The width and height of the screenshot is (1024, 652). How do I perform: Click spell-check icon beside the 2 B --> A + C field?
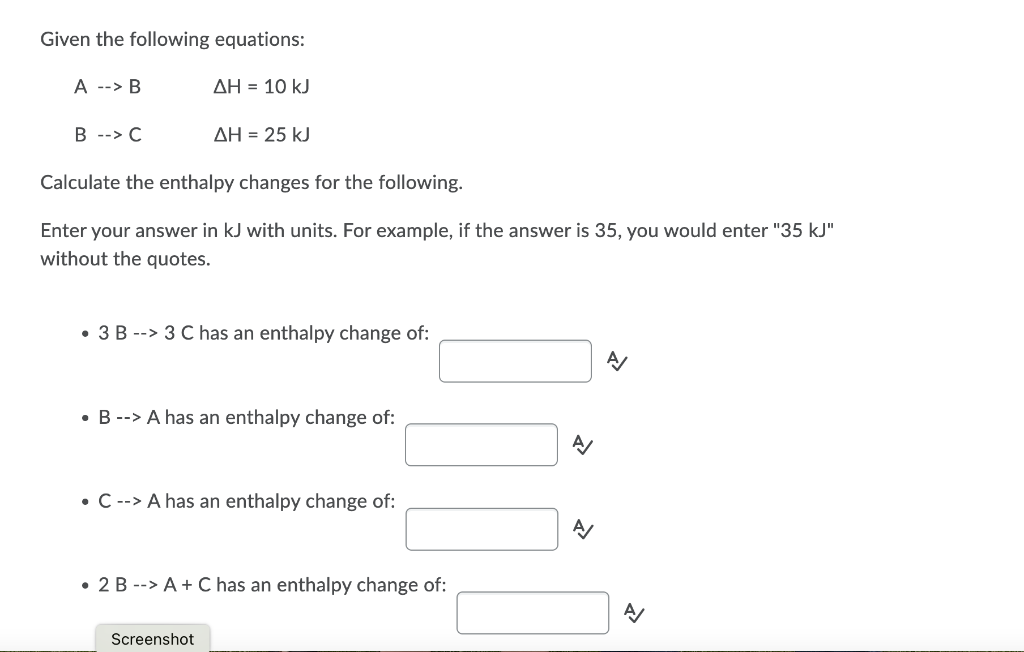click(x=634, y=612)
